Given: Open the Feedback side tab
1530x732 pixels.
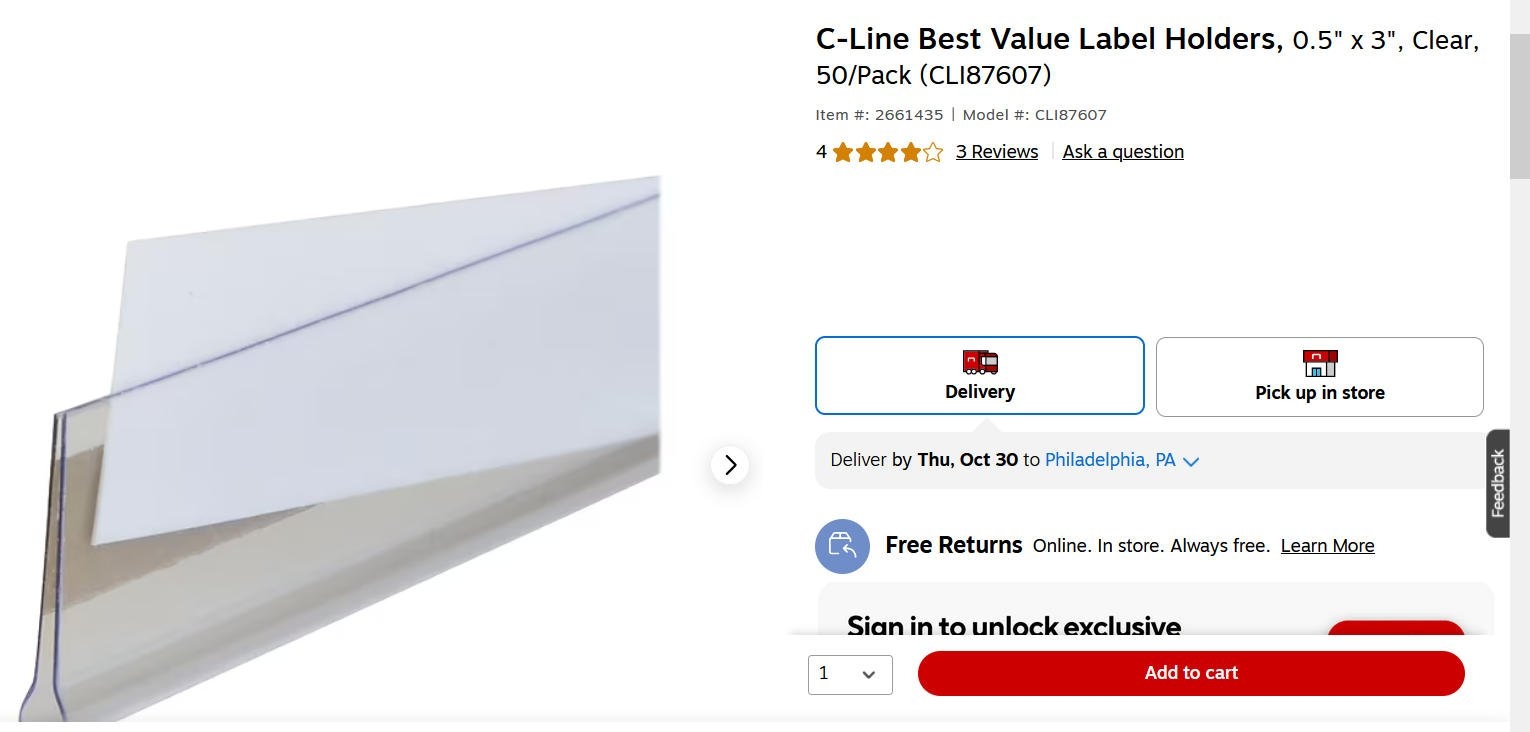Looking at the screenshot, I should coord(1497,483).
